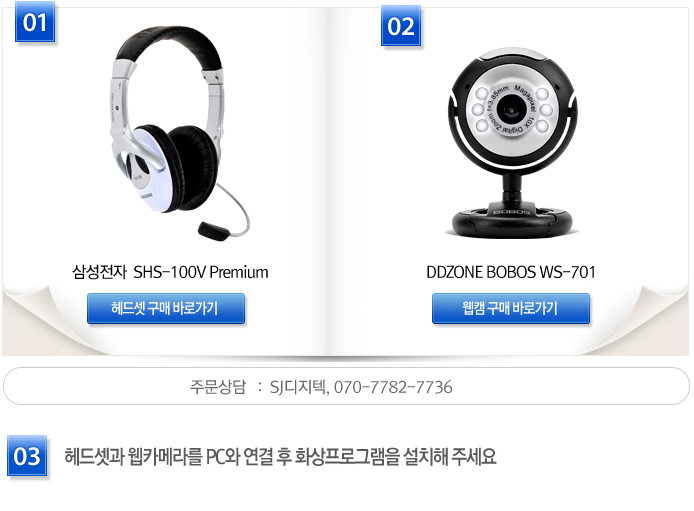The width and height of the screenshot is (694, 511).
Task: Select the Samsung headset product image
Action: pyautogui.click(x=177, y=133)
